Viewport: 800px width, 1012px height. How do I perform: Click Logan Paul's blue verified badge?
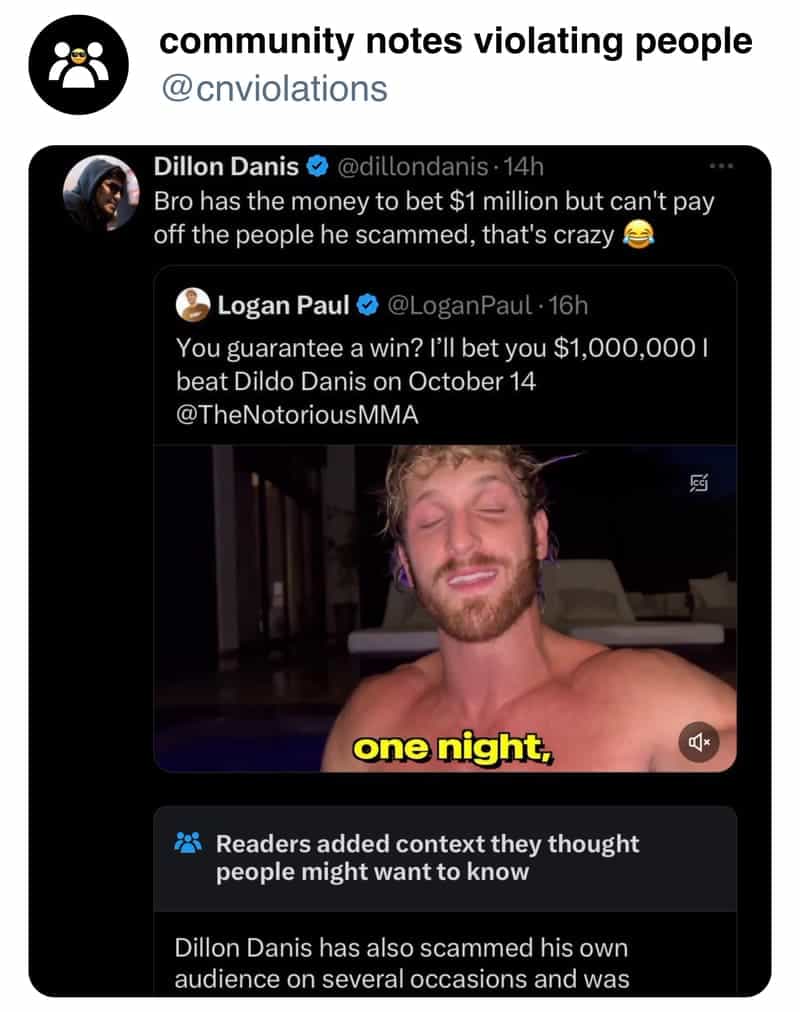pyautogui.click(x=368, y=305)
